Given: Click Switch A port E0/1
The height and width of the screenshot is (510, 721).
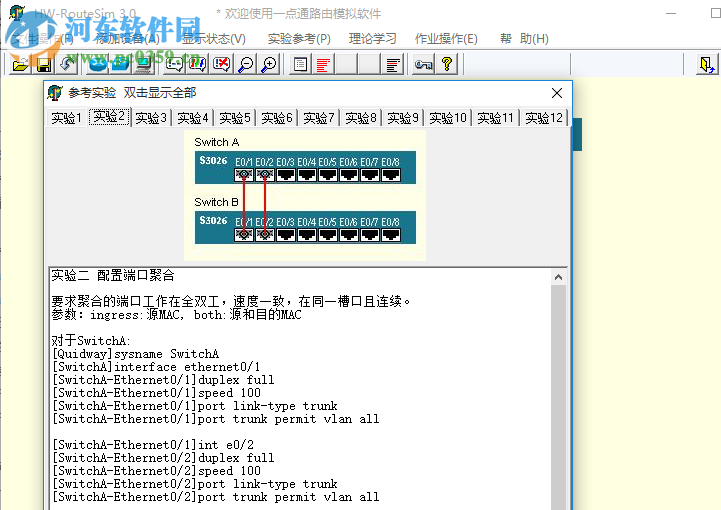Looking at the screenshot, I should pyautogui.click(x=244, y=175).
